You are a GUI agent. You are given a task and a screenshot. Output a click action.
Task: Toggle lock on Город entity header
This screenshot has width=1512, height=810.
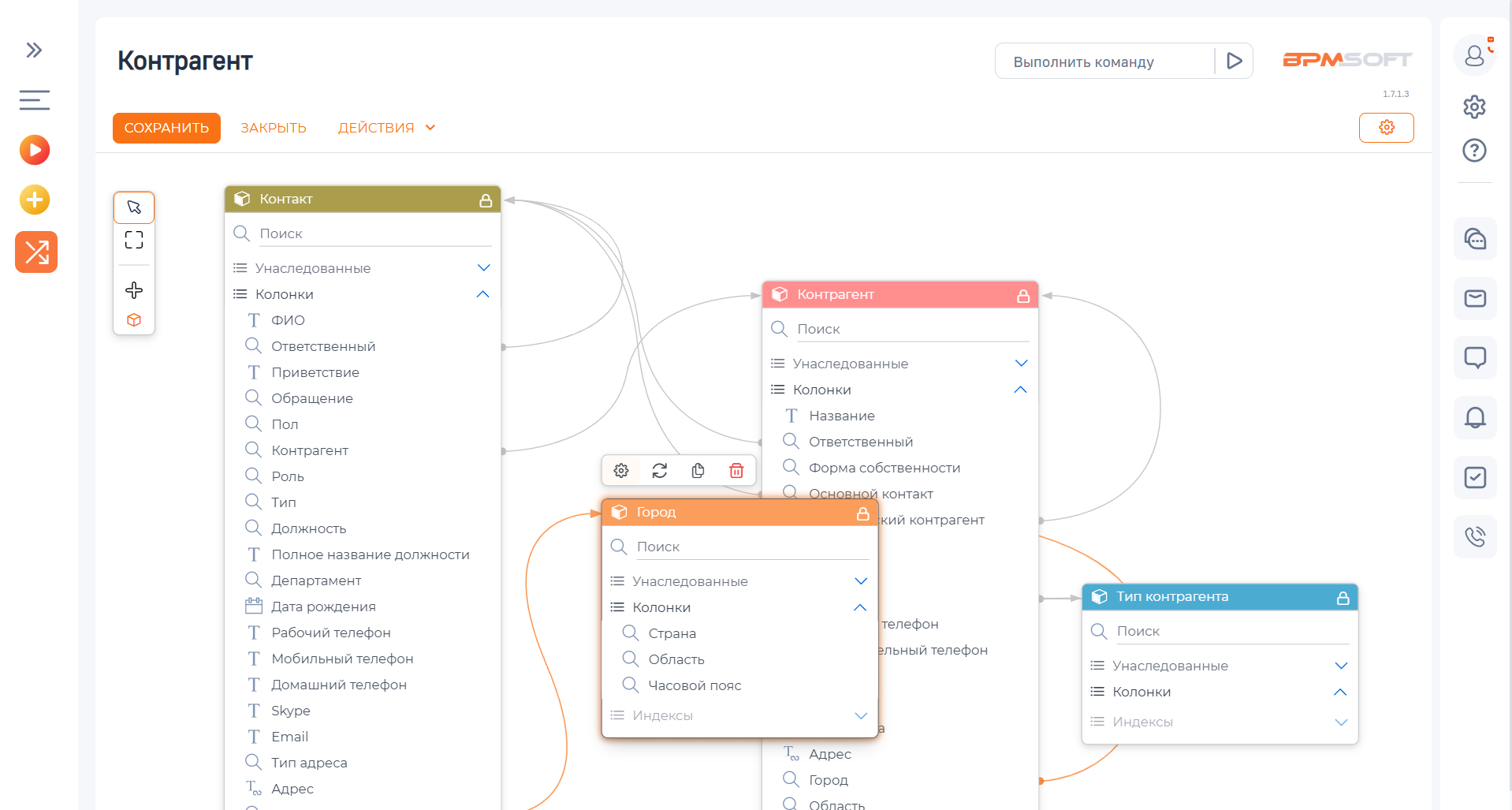point(862,513)
